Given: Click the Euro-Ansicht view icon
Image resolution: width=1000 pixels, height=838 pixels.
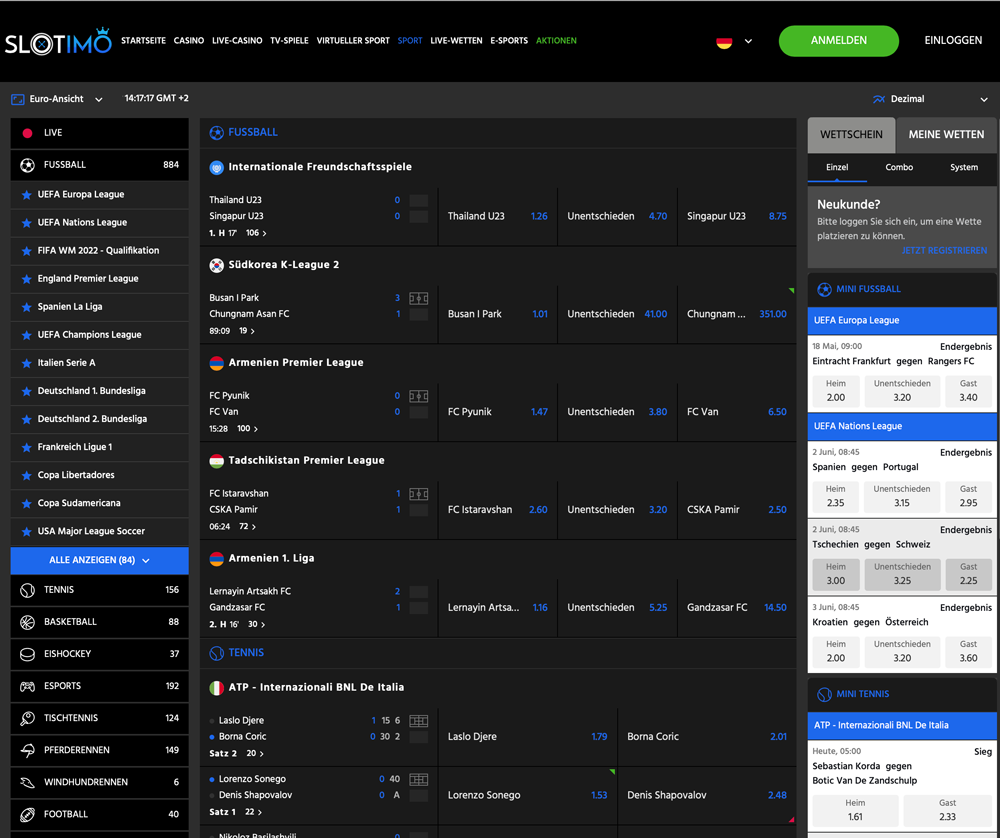Looking at the screenshot, I should 18,99.
